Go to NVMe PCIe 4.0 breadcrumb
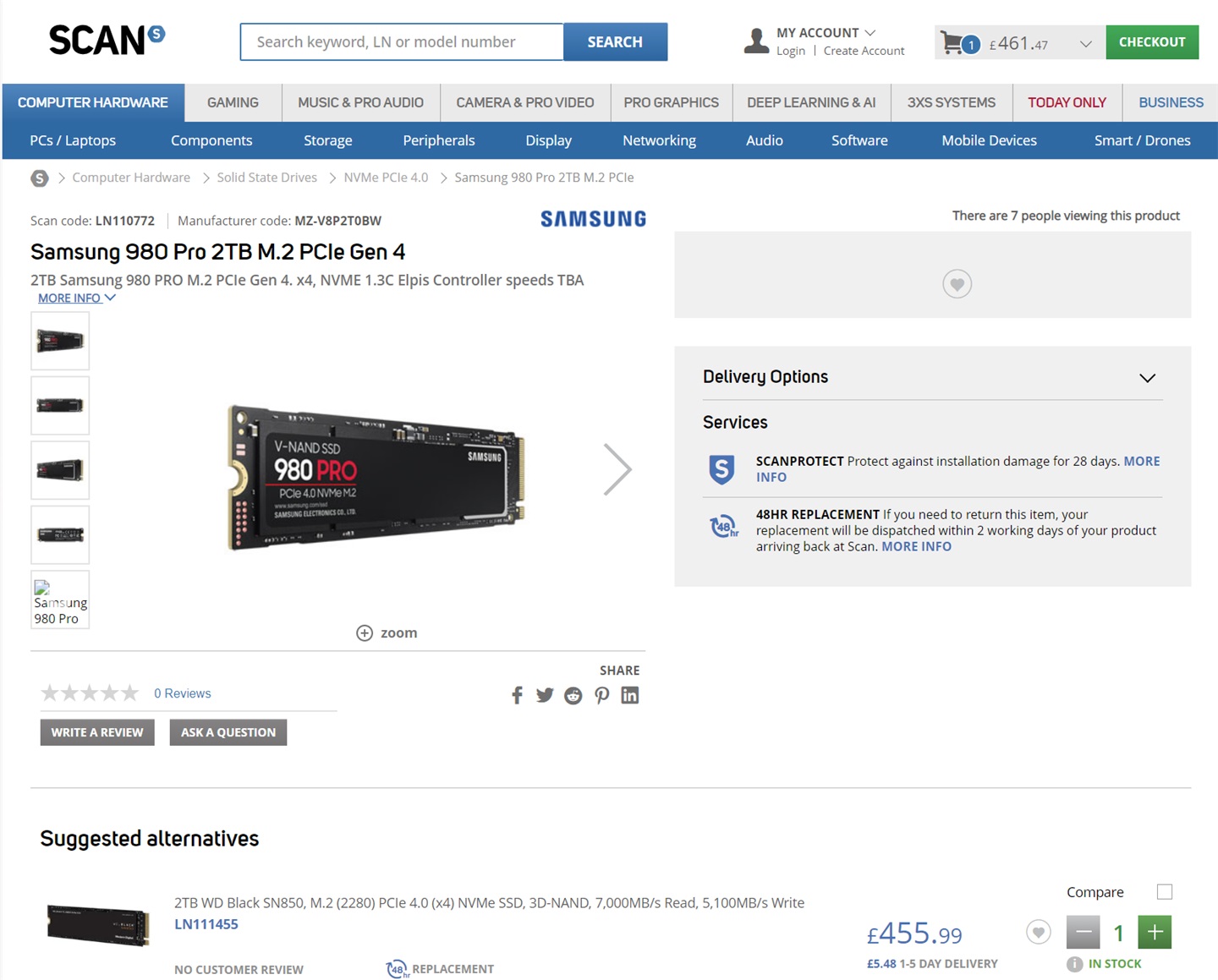1218x980 pixels. [x=386, y=178]
